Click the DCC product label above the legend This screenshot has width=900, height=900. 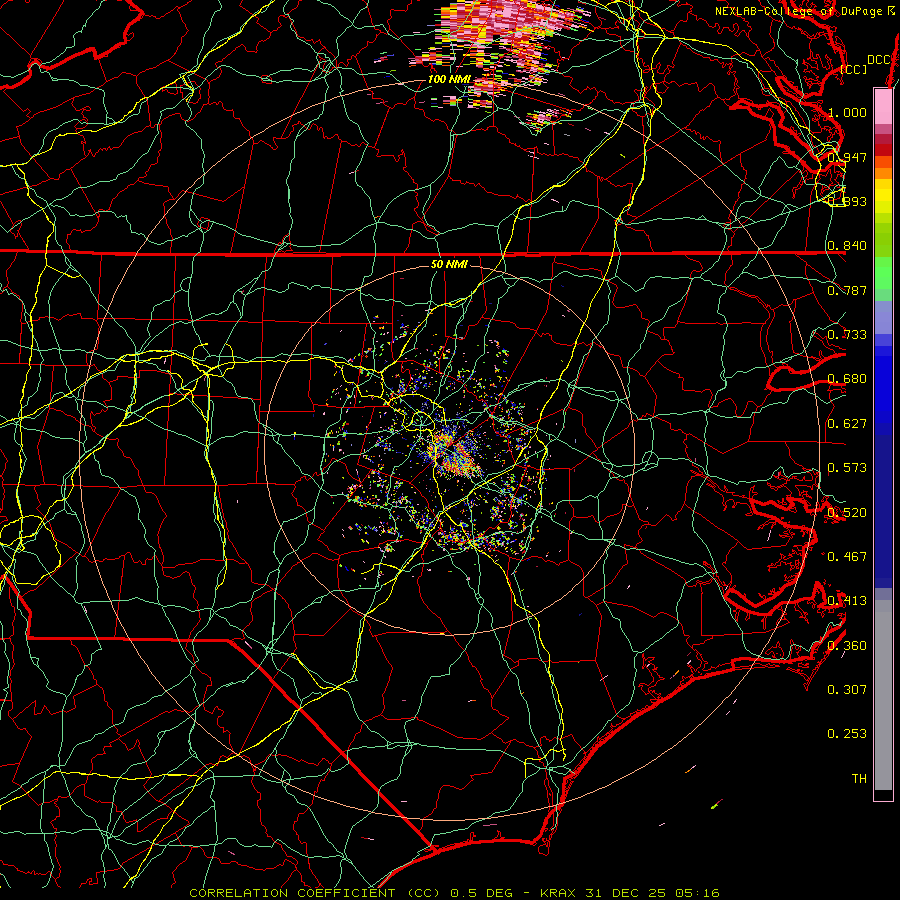point(878,59)
